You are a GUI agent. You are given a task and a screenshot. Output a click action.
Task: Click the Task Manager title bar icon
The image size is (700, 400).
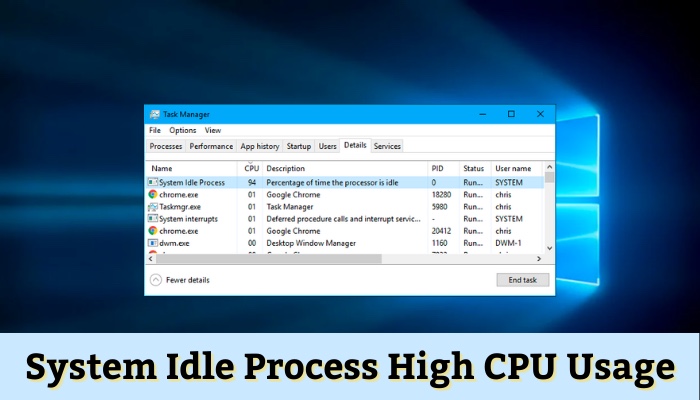154,114
